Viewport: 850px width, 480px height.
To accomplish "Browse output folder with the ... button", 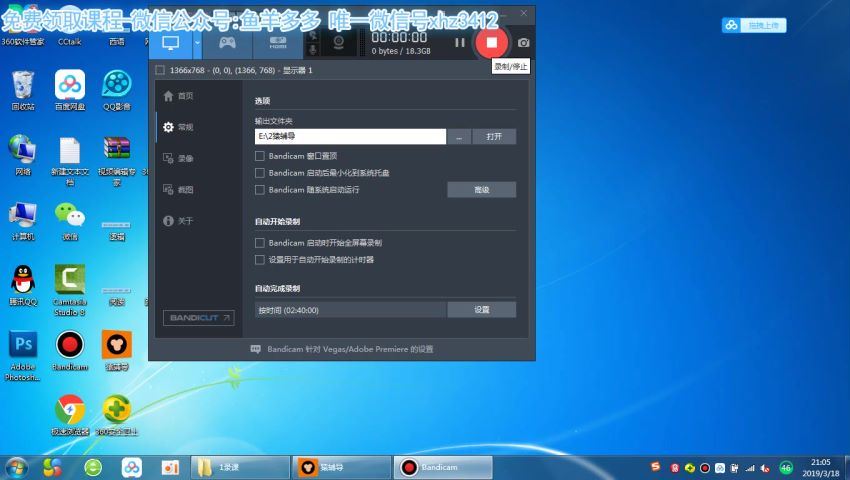I will 459,137.
